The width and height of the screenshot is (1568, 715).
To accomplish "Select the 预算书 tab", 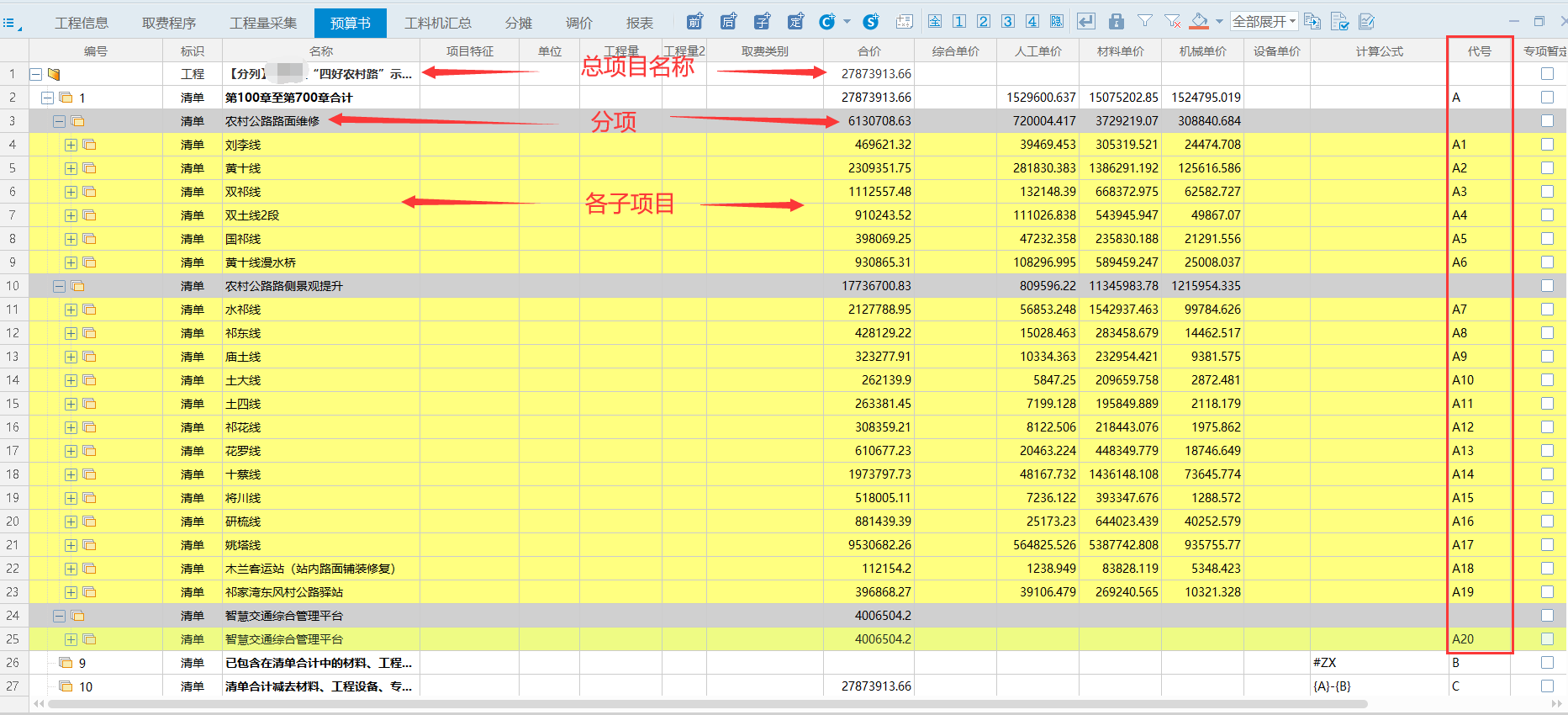I will coord(351,23).
